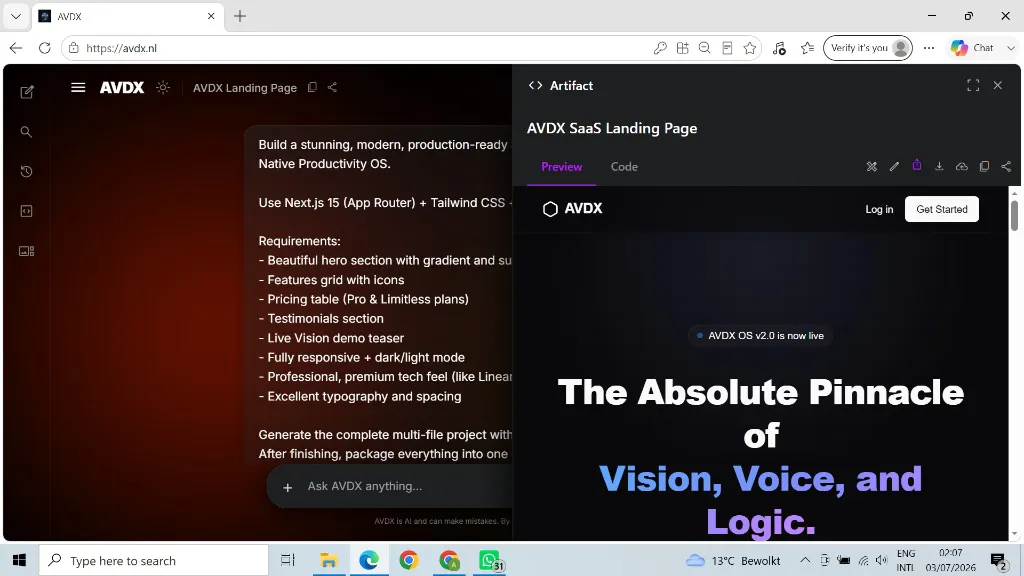Image resolution: width=1024 pixels, height=576 pixels.
Task: Open the Copilot Chat button
Action: (x=972, y=48)
